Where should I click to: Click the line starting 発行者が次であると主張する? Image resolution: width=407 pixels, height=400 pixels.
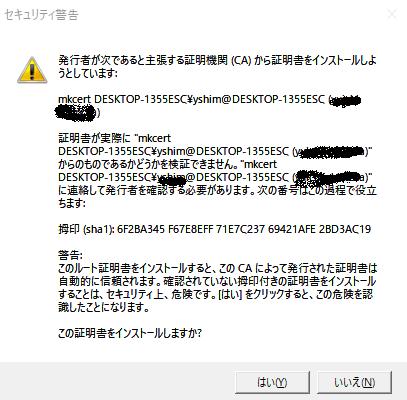pos(217,61)
